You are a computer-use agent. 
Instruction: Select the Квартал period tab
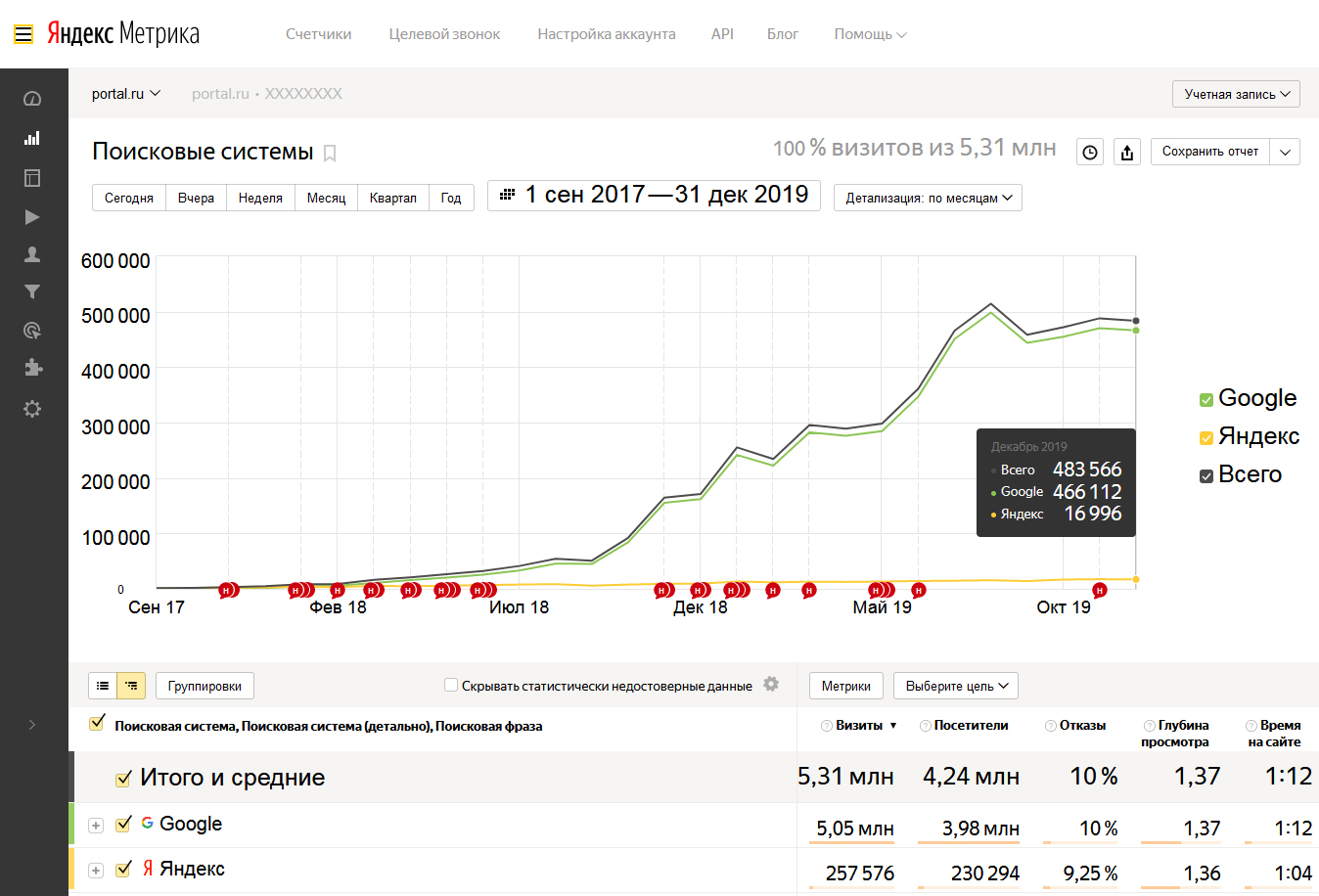click(x=392, y=198)
